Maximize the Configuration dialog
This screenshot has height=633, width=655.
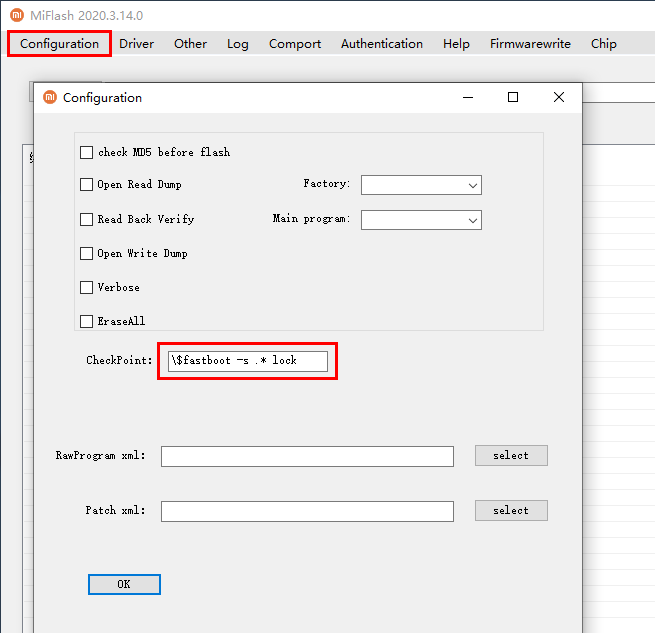pyautogui.click(x=513, y=97)
